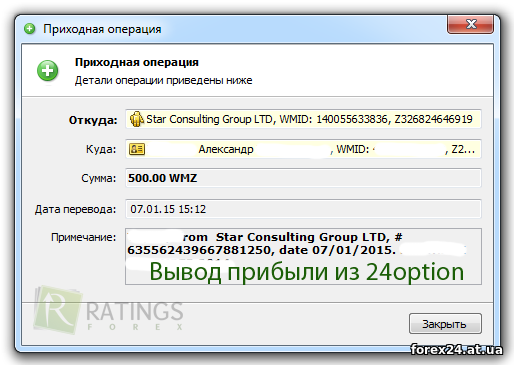Click the Примечание: label
514x365 pixels.
click(83, 237)
